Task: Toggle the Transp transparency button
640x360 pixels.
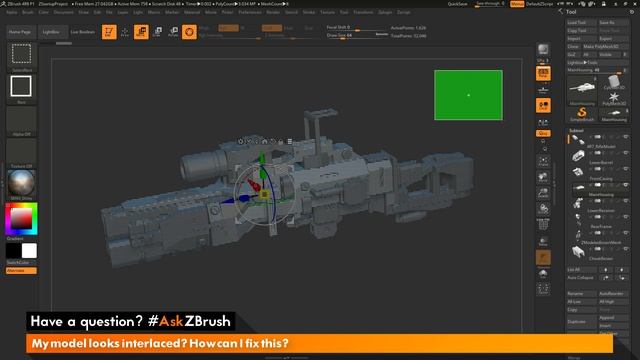Action: (543, 242)
